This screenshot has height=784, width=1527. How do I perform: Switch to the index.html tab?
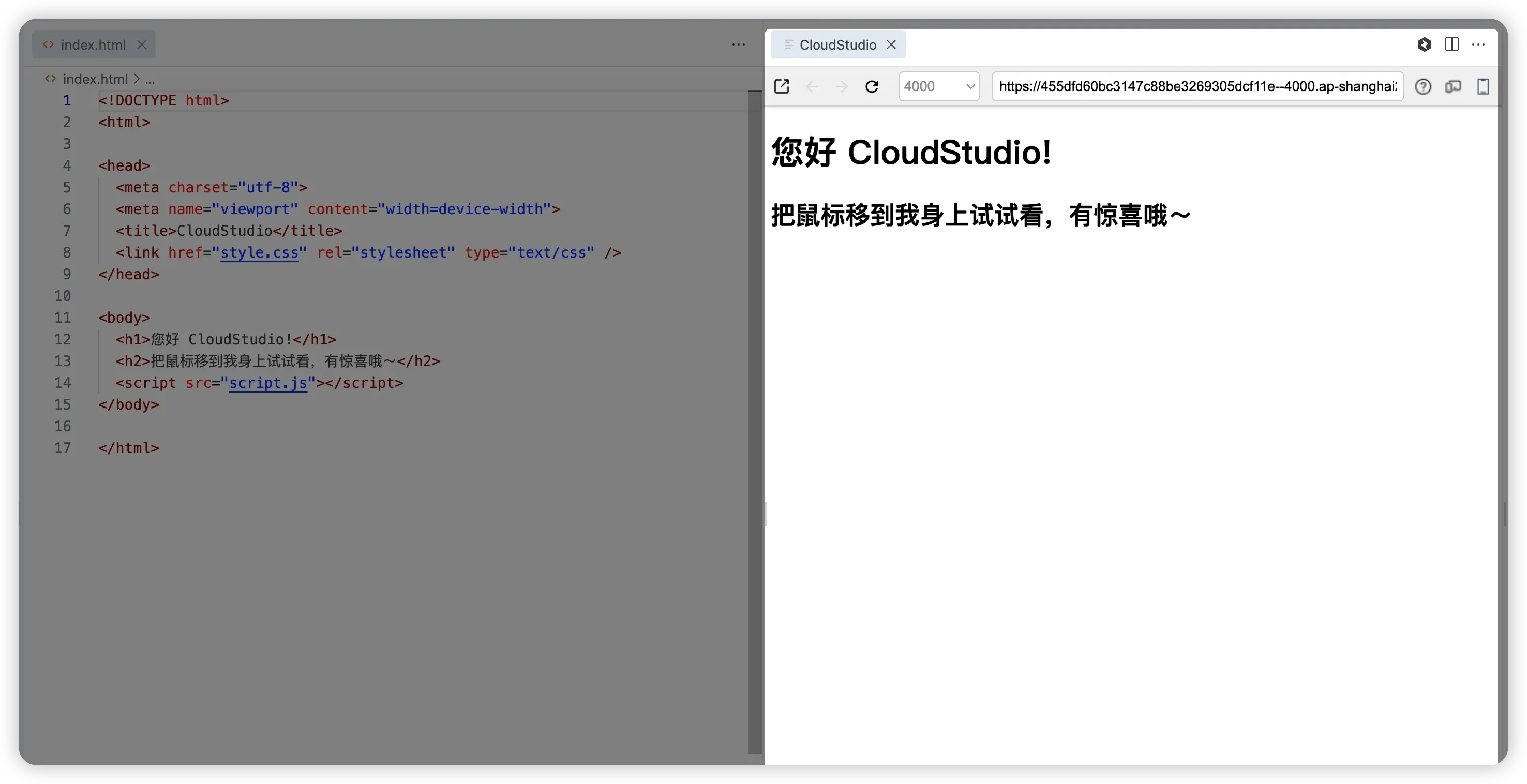point(93,45)
